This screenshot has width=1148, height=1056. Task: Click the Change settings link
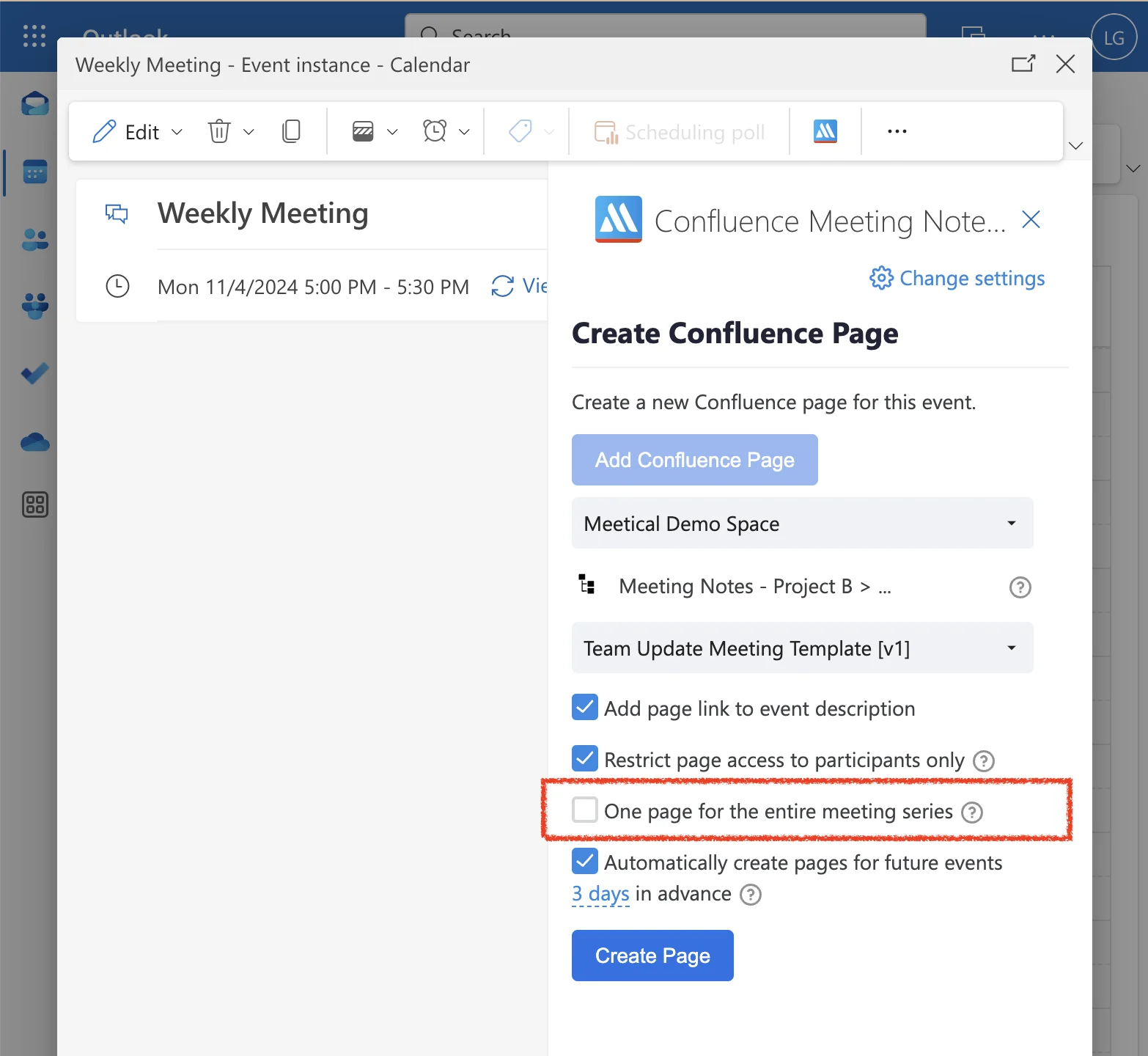coord(972,279)
